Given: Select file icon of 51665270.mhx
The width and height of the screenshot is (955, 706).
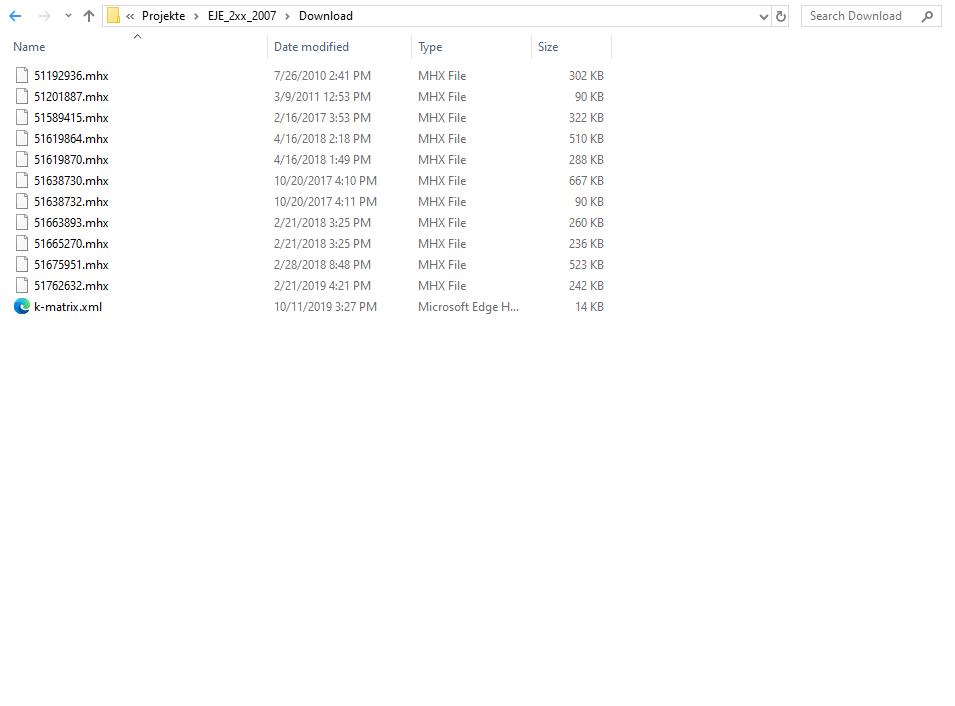Looking at the screenshot, I should tap(22, 244).
